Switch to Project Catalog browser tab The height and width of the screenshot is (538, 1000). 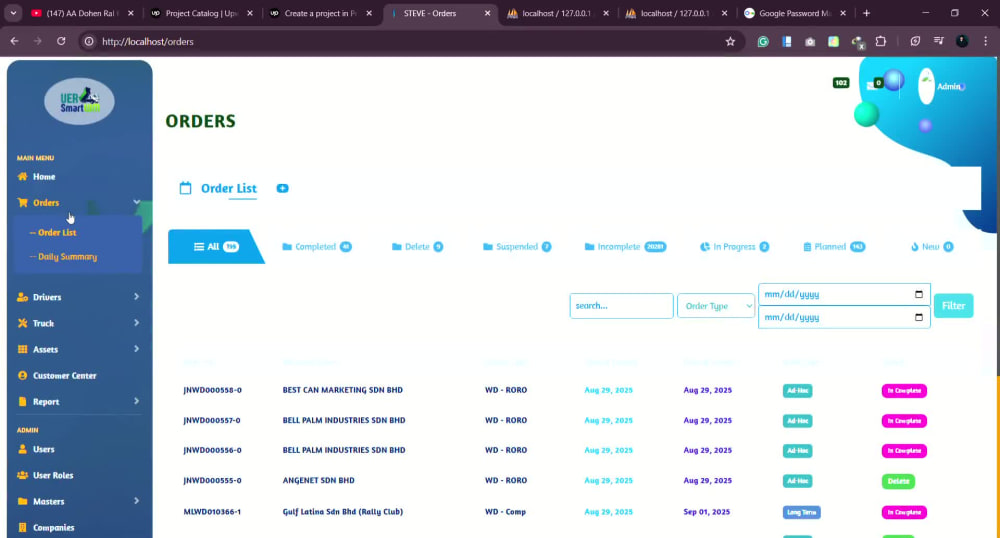click(201, 13)
